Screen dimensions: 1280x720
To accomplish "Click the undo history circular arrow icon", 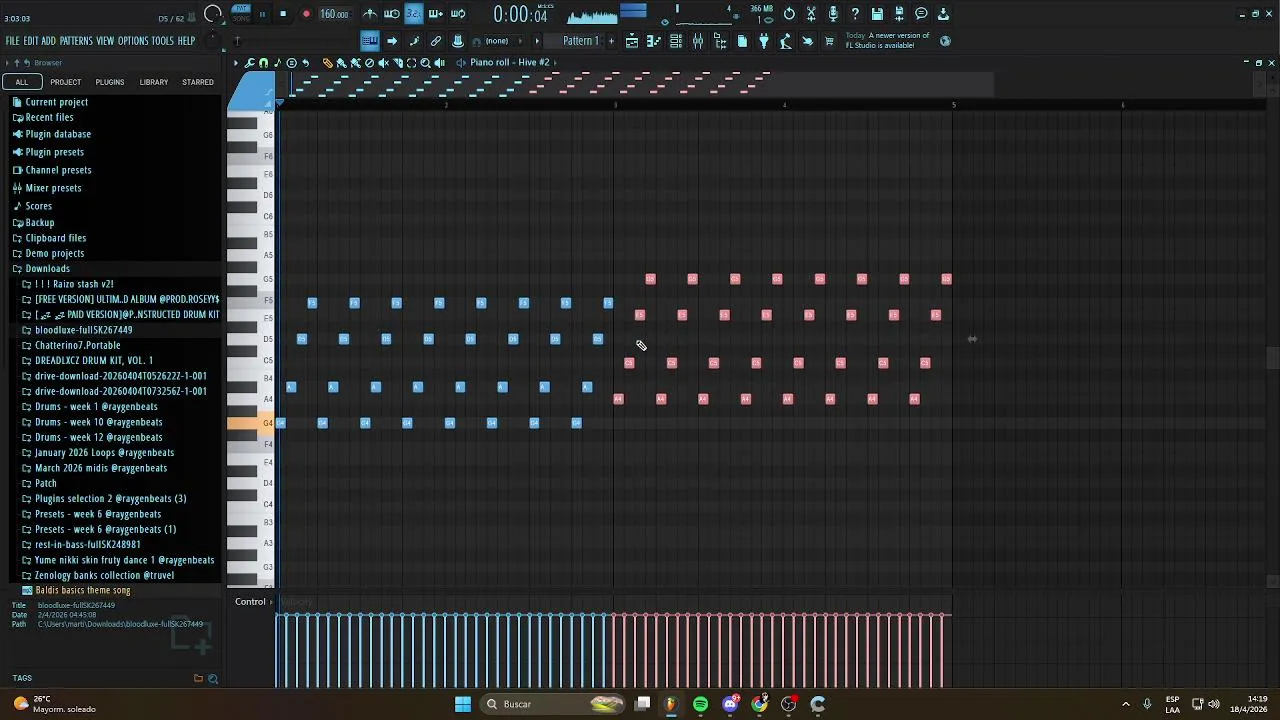I will point(789,14).
